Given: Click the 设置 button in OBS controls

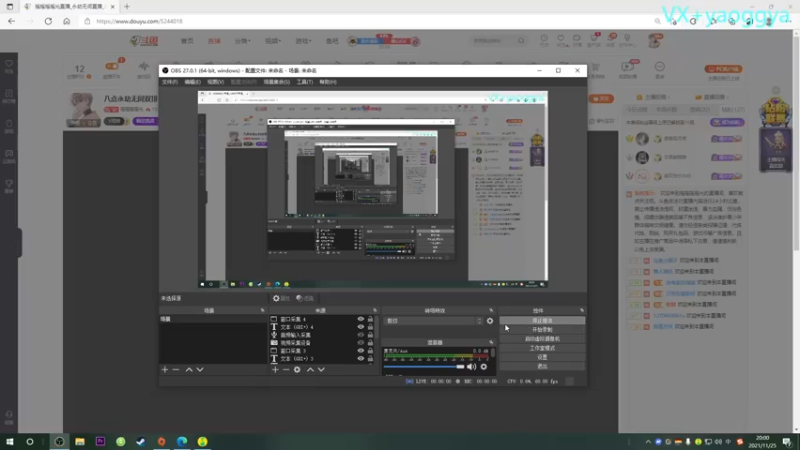Looking at the screenshot, I should pyautogui.click(x=542, y=357).
